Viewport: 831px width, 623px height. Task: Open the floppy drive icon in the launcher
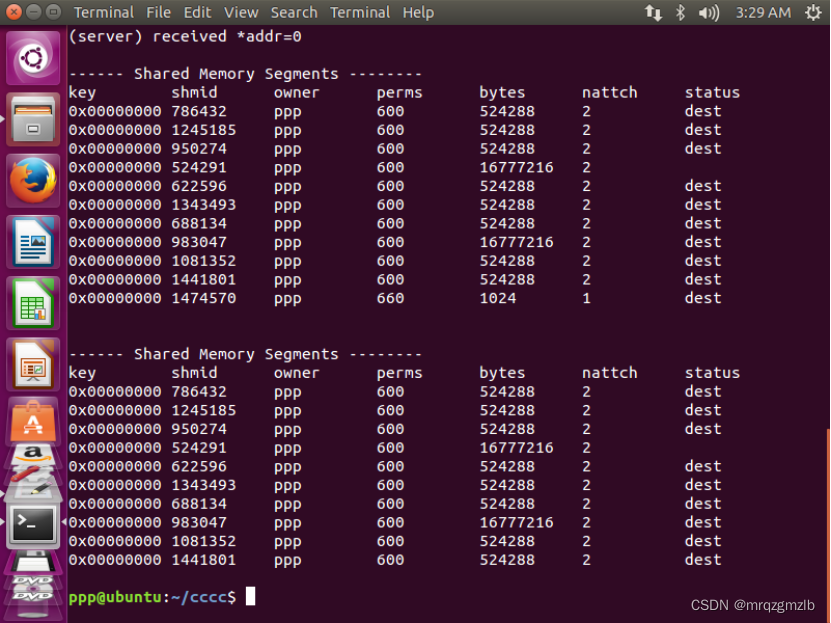[x=33, y=562]
